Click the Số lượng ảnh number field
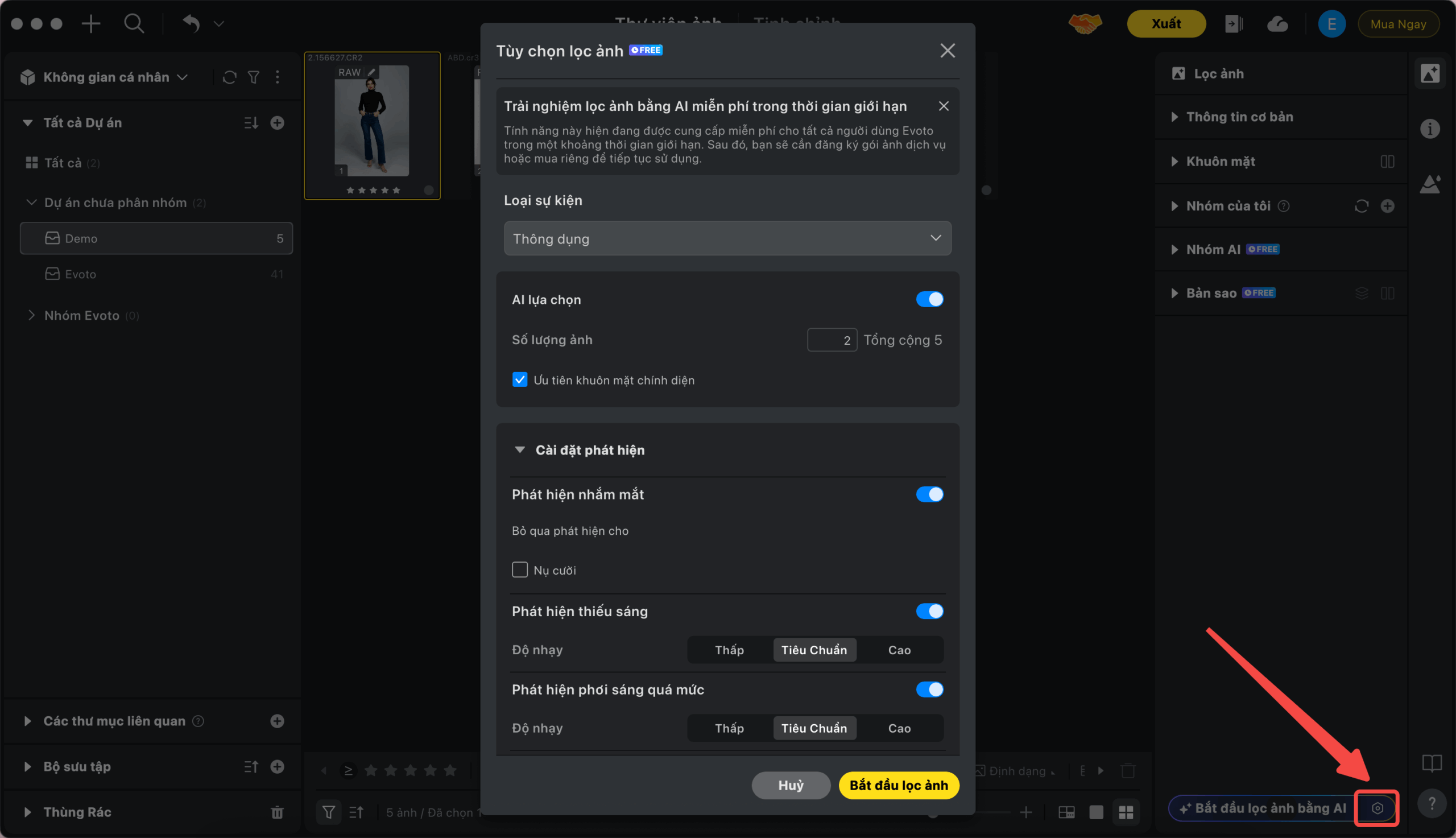 coord(832,340)
